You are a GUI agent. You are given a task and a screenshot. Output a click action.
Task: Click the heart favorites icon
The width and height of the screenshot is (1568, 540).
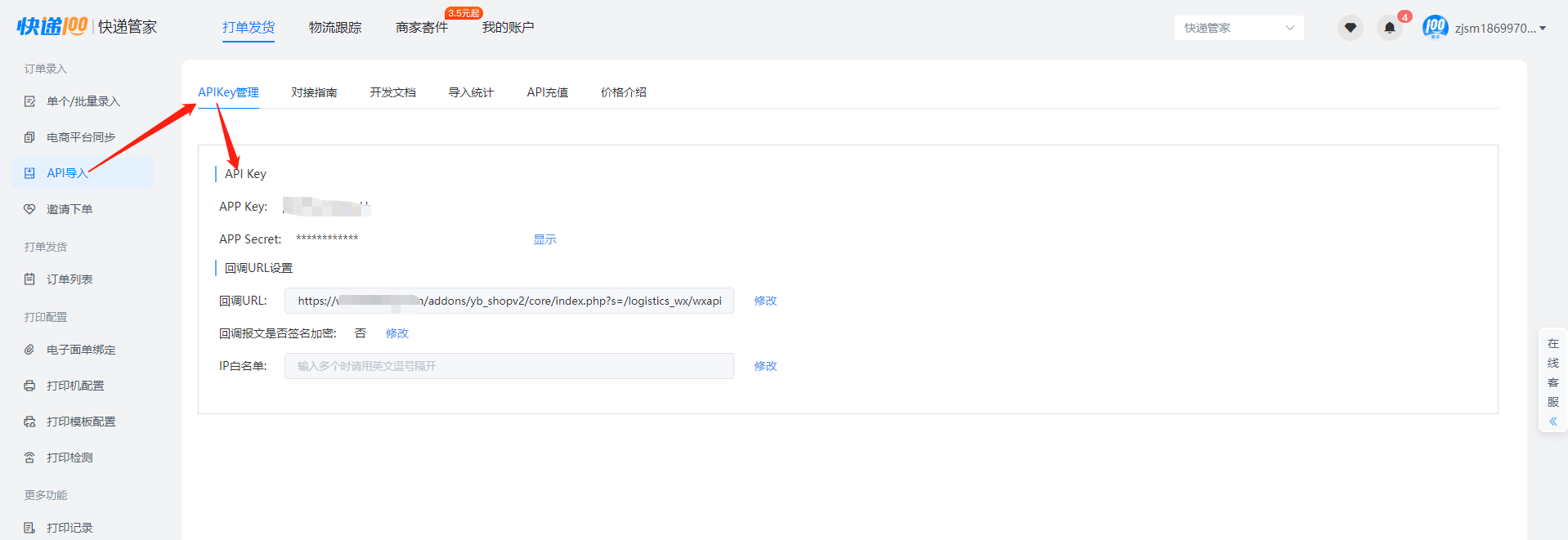pyautogui.click(x=1351, y=28)
